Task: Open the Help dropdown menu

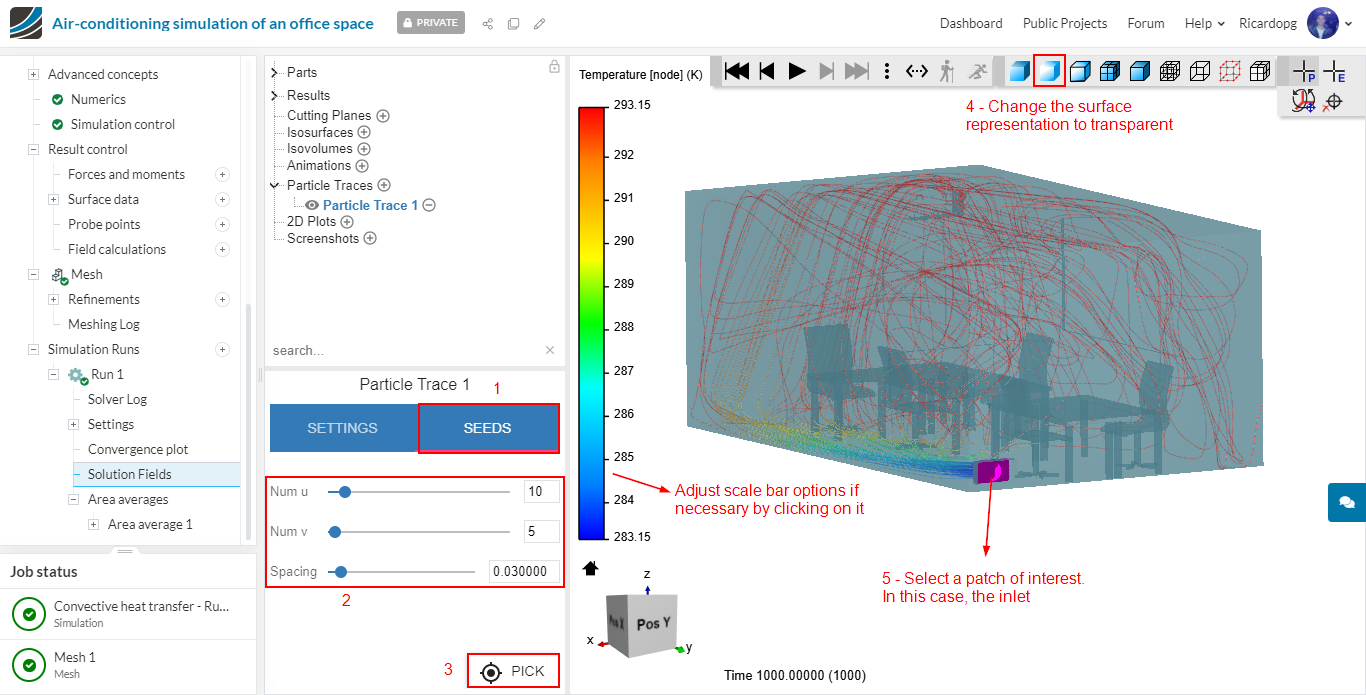Action: pyautogui.click(x=1204, y=23)
